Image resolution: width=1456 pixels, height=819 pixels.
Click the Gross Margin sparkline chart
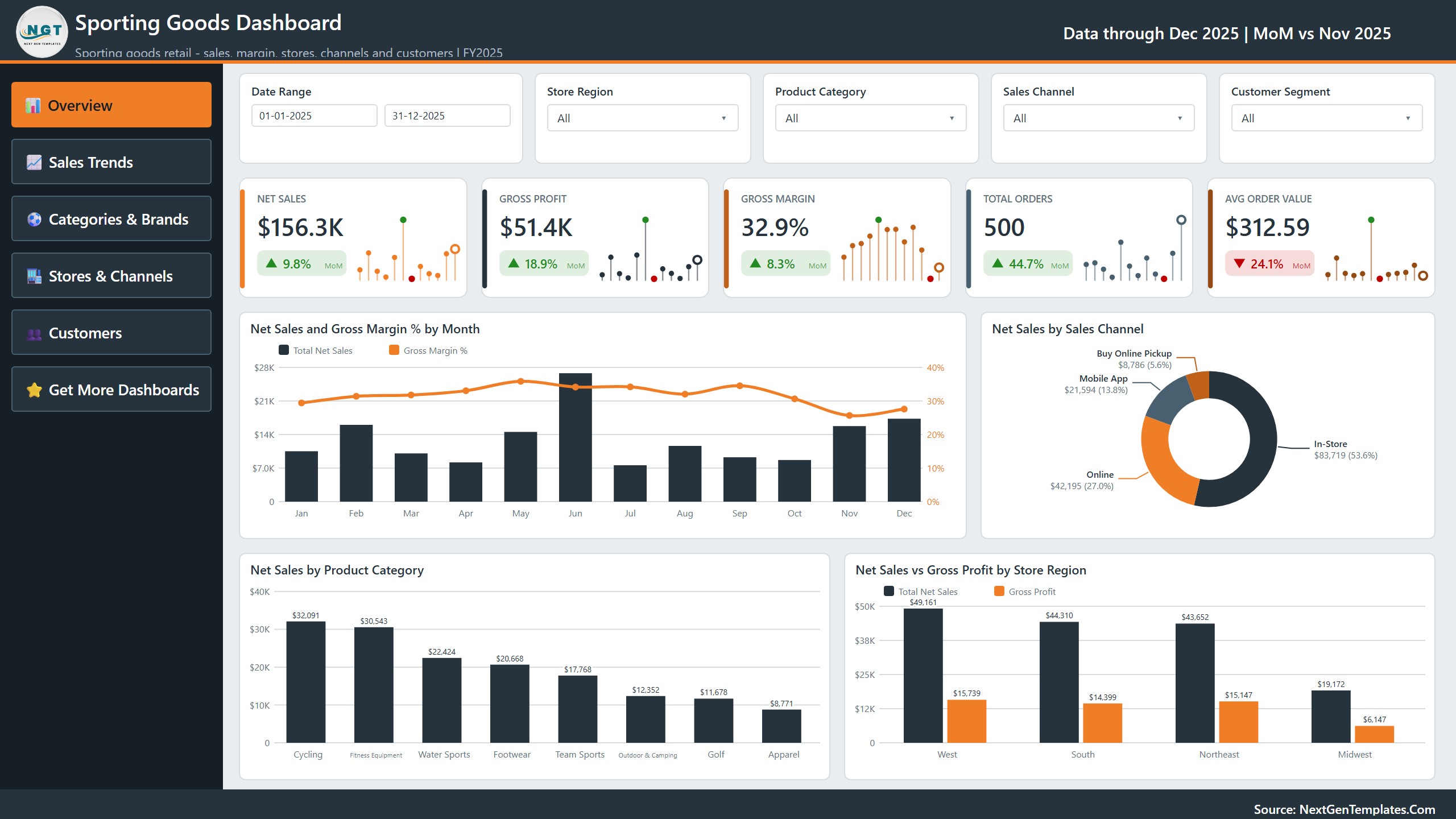coord(892,249)
